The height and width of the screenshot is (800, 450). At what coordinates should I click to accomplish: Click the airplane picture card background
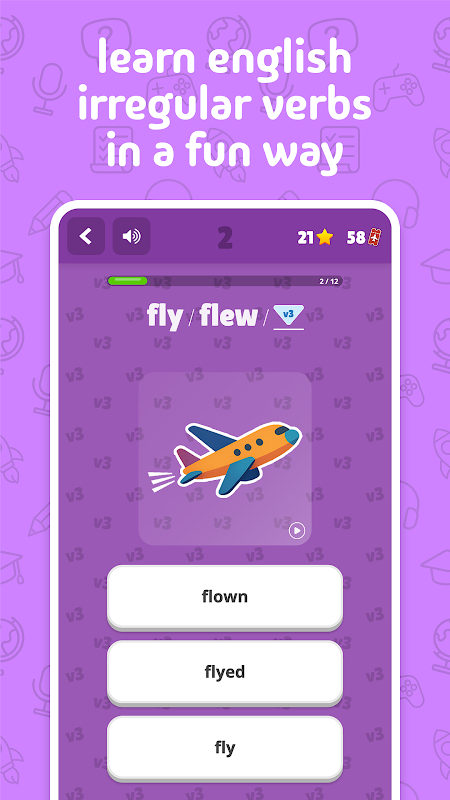[x=225, y=459]
